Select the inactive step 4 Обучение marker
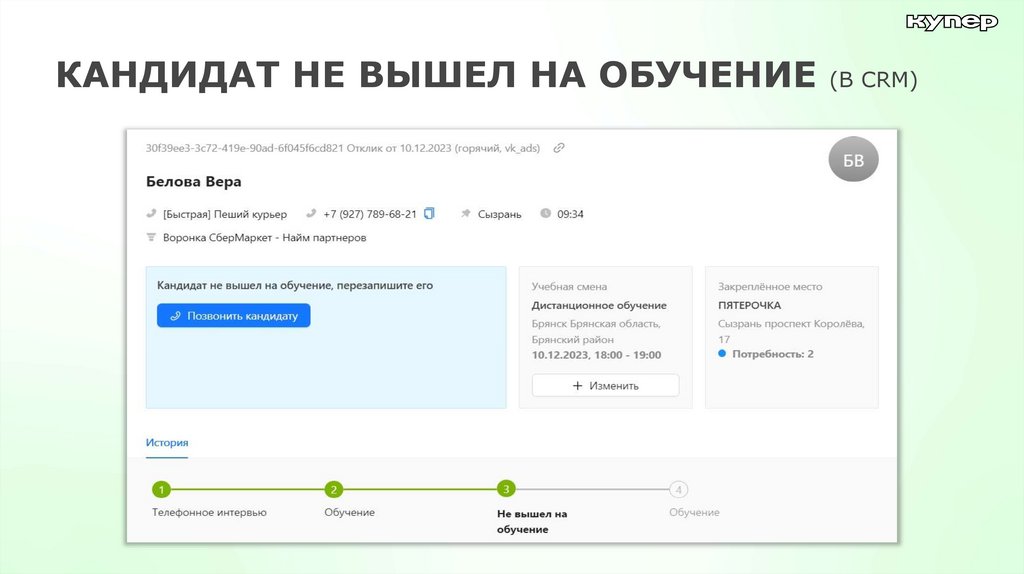 [679, 489]
